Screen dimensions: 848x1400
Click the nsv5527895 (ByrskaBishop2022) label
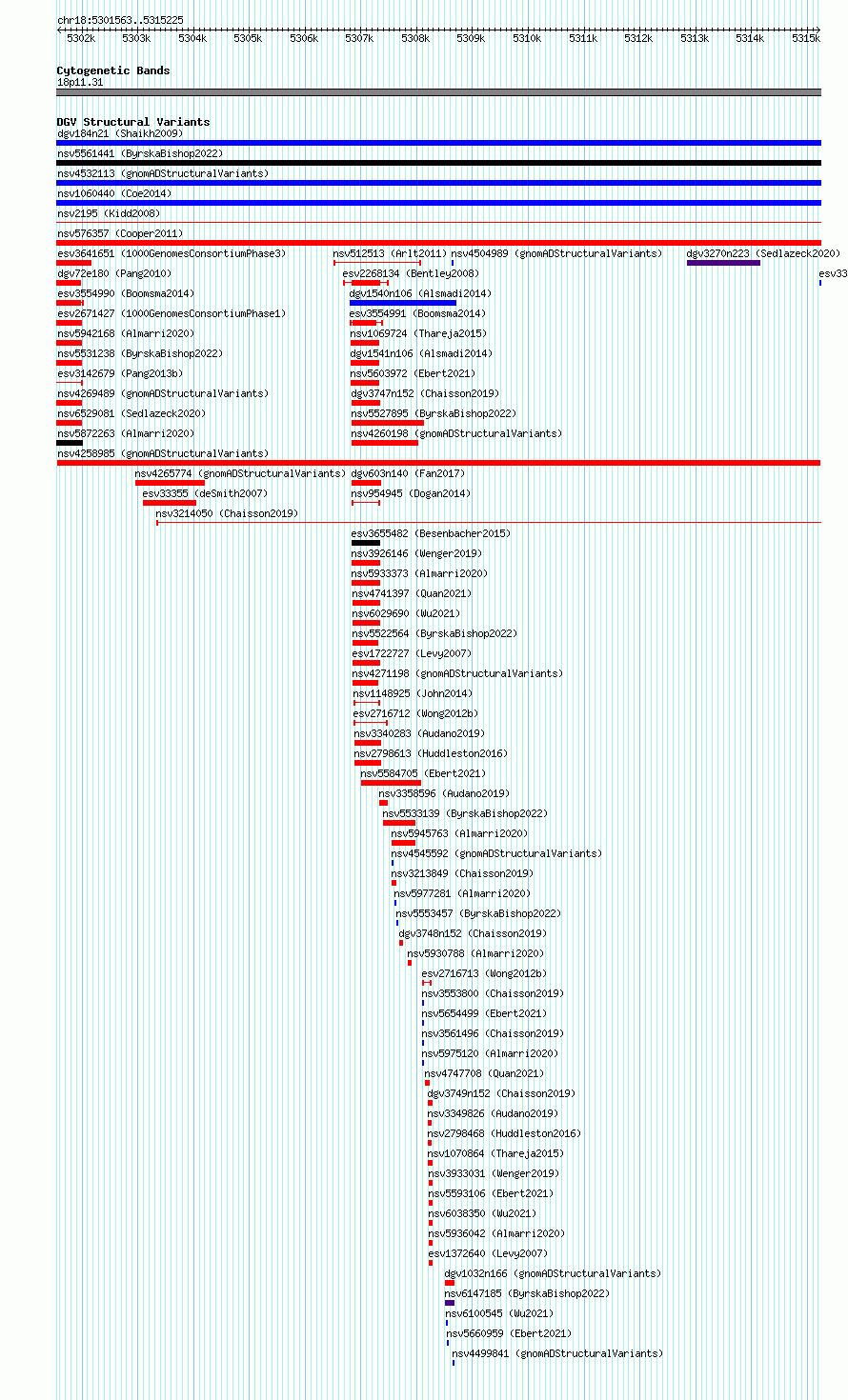pyautogui.click(x=434, y=413)
